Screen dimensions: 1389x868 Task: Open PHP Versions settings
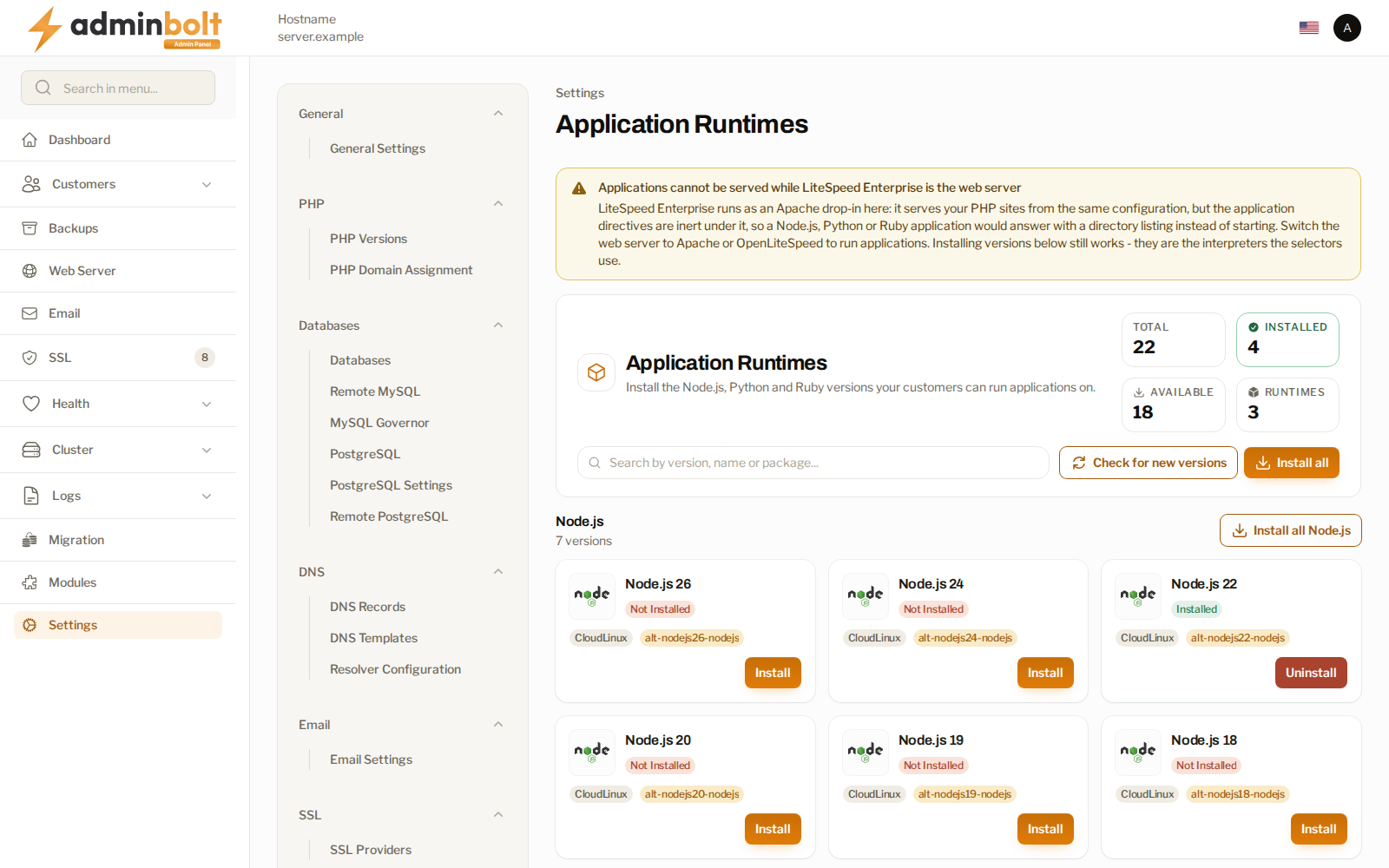[368, 239]
